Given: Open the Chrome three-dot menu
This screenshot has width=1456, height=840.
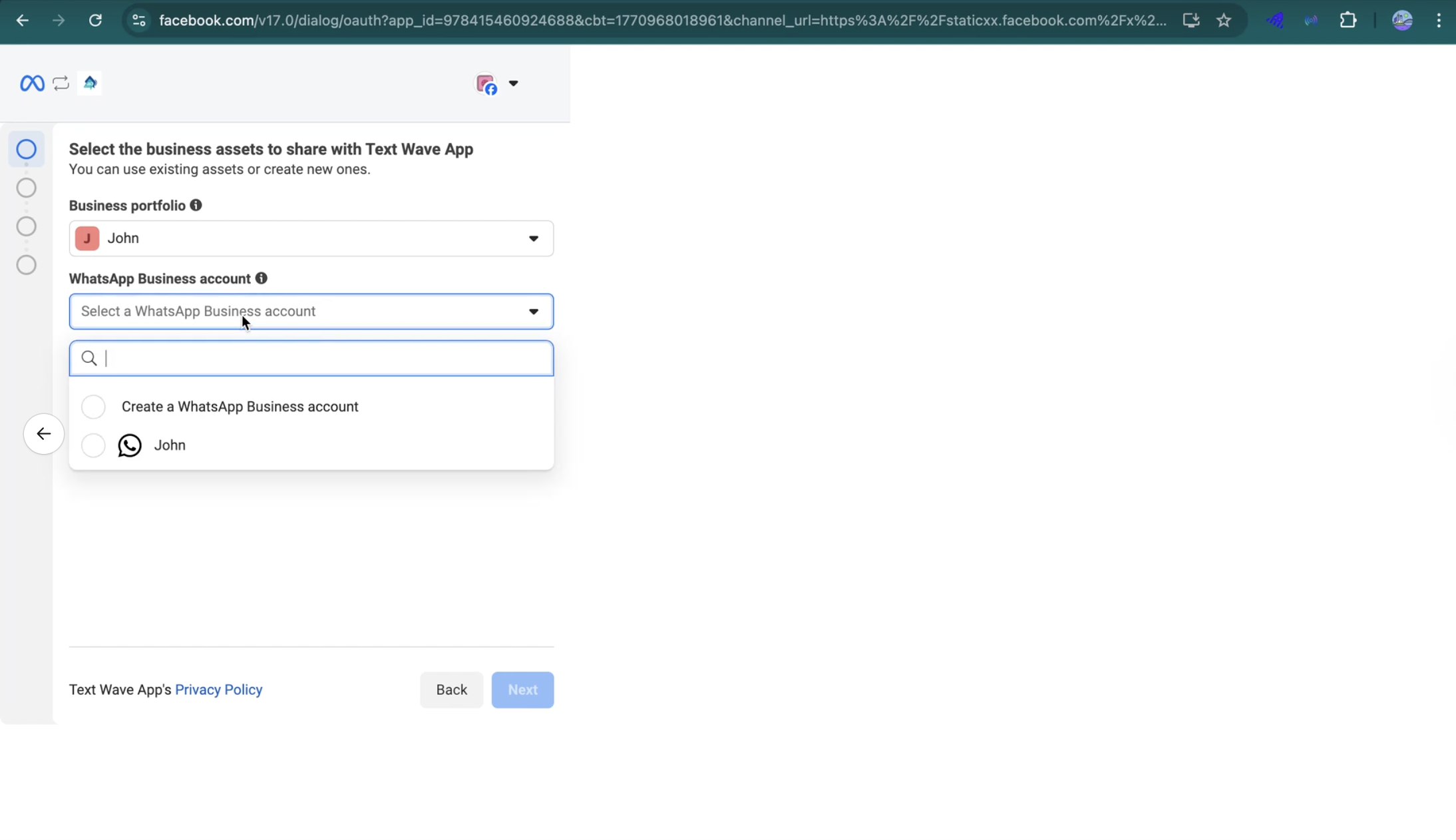Looking at the screenshot, I should pos(1439,21).
